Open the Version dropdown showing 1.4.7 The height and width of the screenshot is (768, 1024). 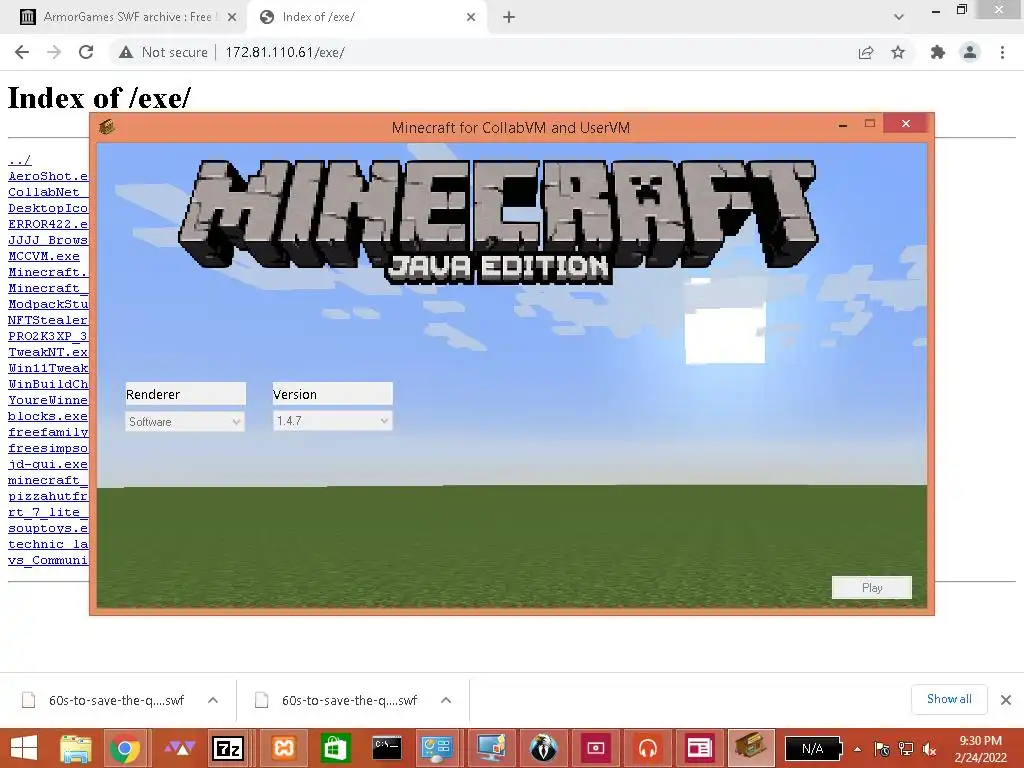pyautogui.click(x=332, y=421)
